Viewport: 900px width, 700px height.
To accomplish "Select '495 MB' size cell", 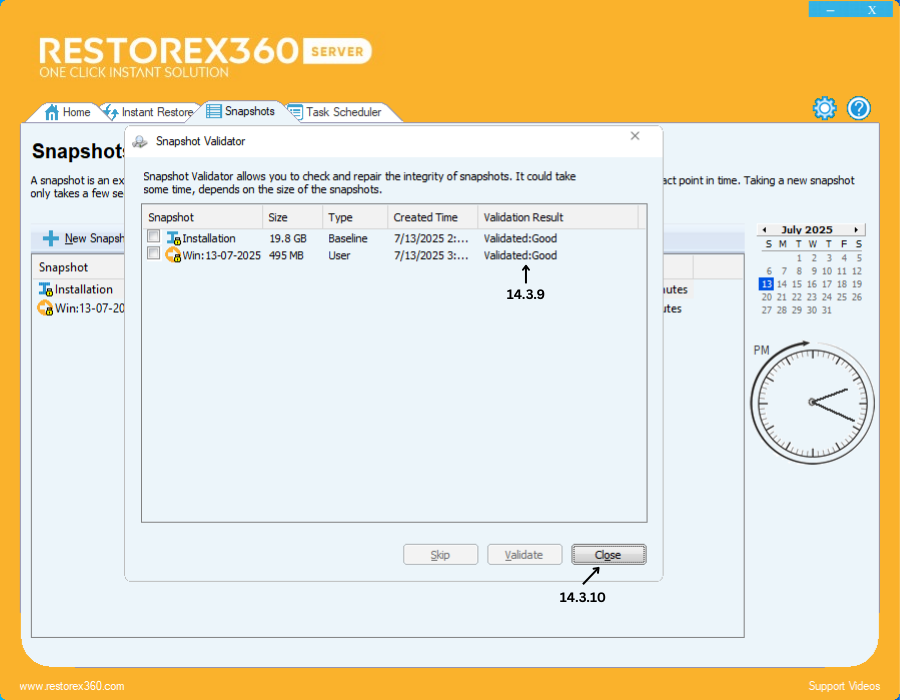I will [x=286, y=255].
